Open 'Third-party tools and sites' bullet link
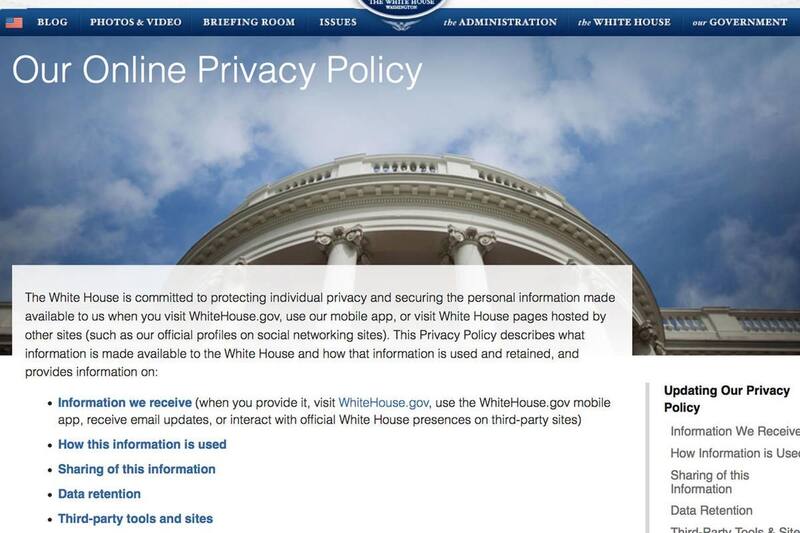The width and height of the screenshot is (800, 533). click(x=135, y=519)
